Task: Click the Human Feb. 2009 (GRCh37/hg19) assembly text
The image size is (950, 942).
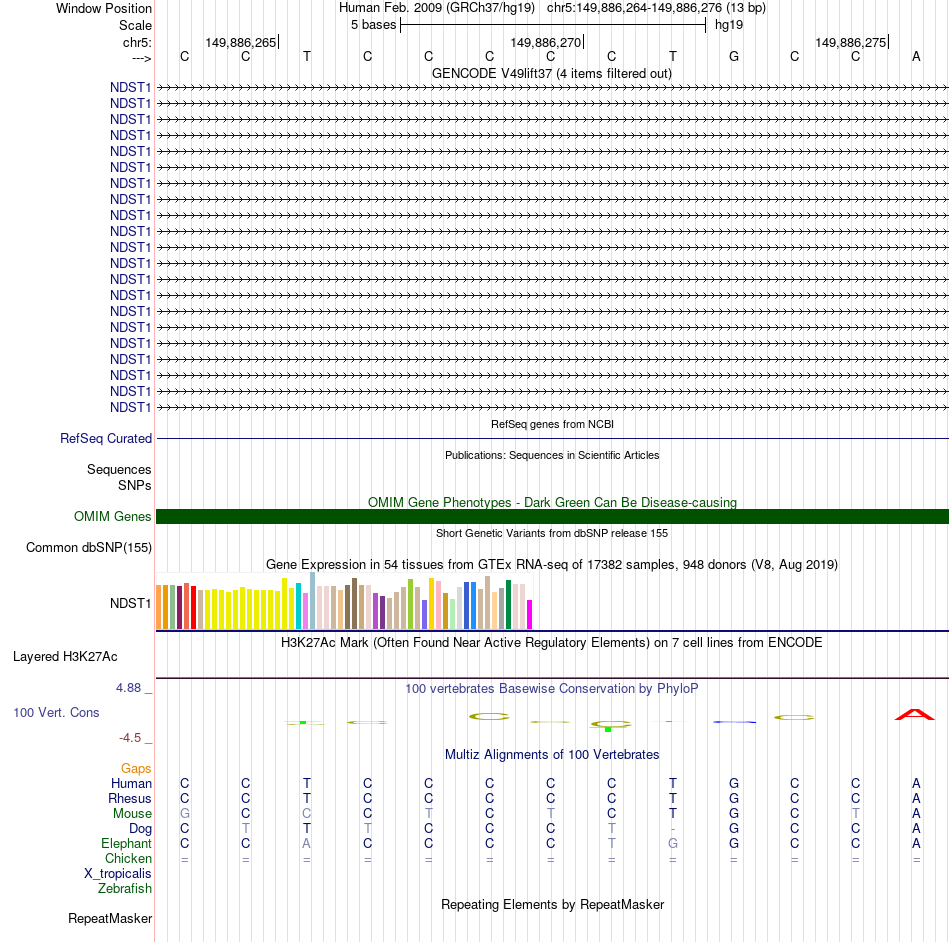Action: (437, 8)
